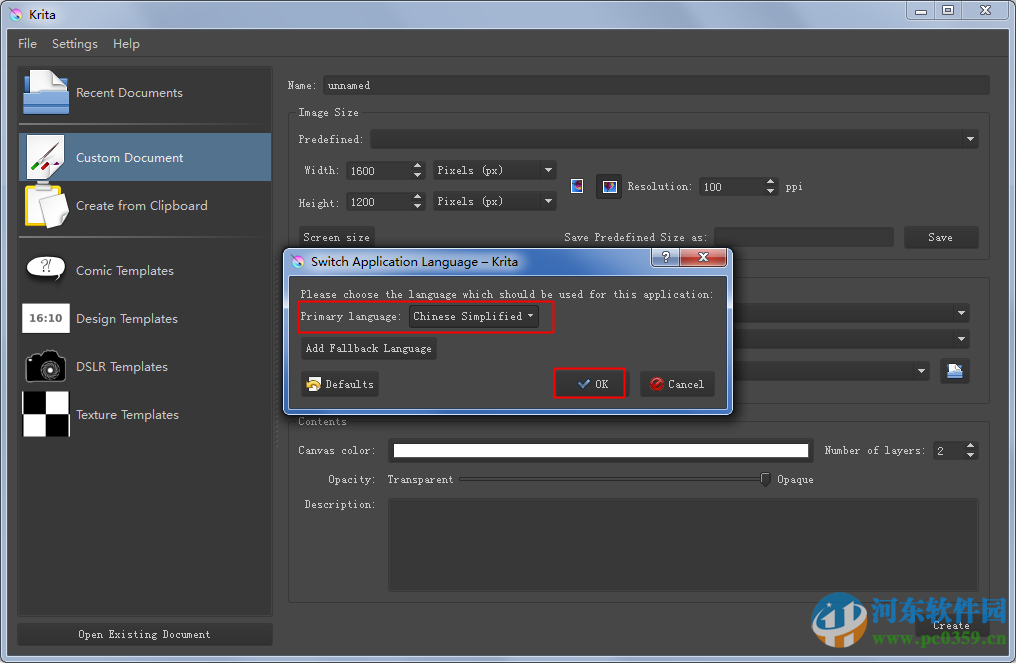1016x663 pixels.
Task: Click OK in the language dialog
Action: [x=591, y=384]
